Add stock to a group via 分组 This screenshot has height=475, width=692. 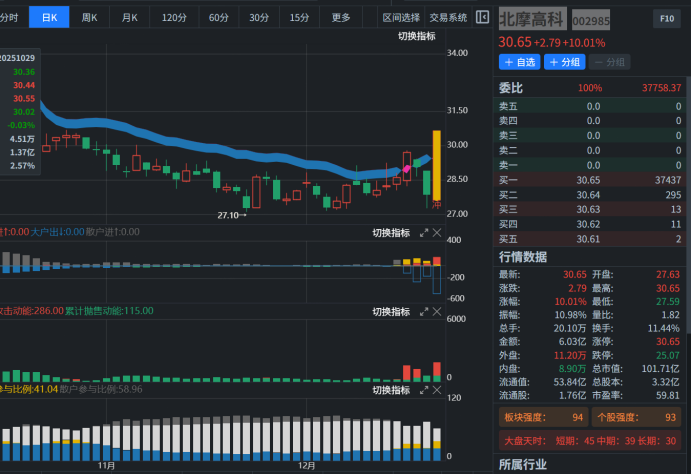coord(565,62)
